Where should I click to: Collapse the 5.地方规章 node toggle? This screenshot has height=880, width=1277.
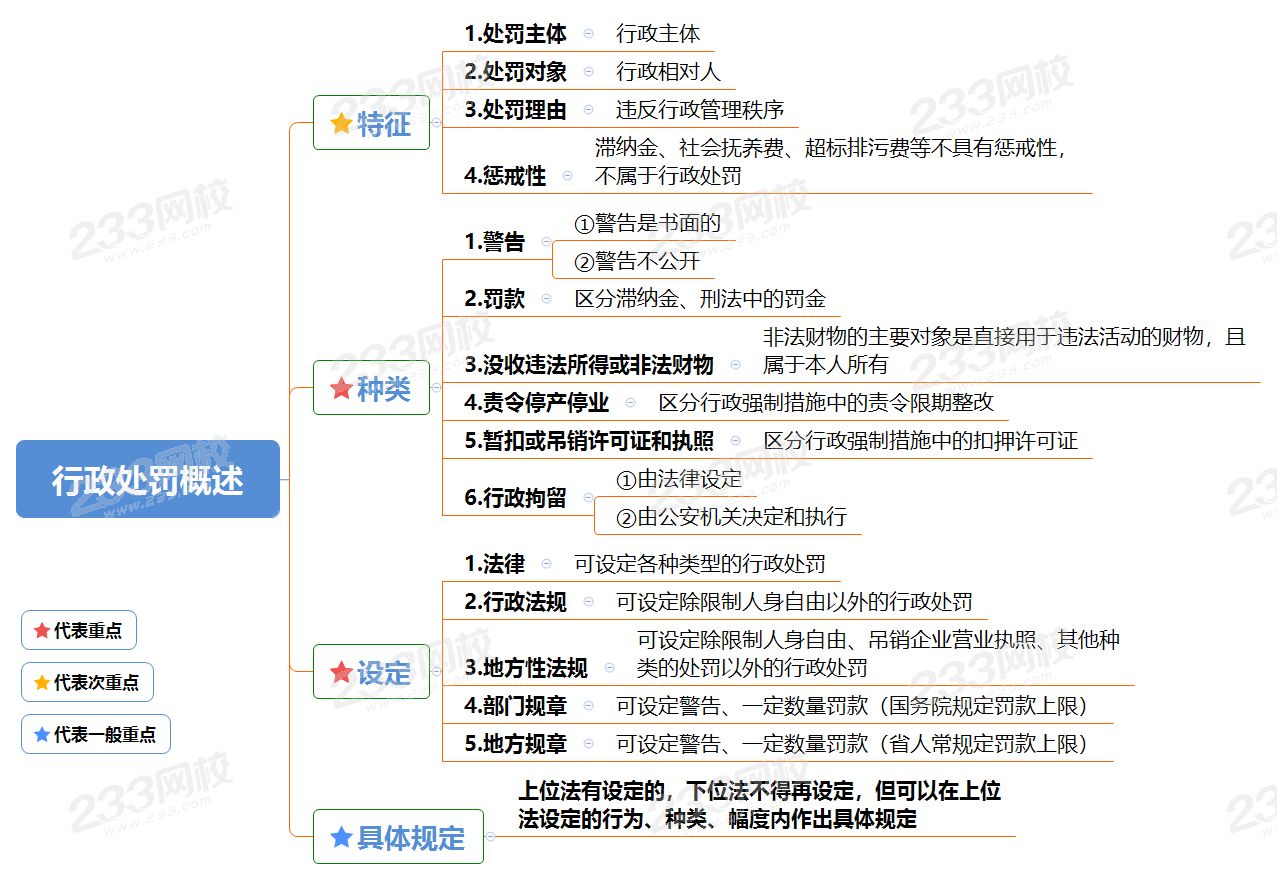point(588,743)
